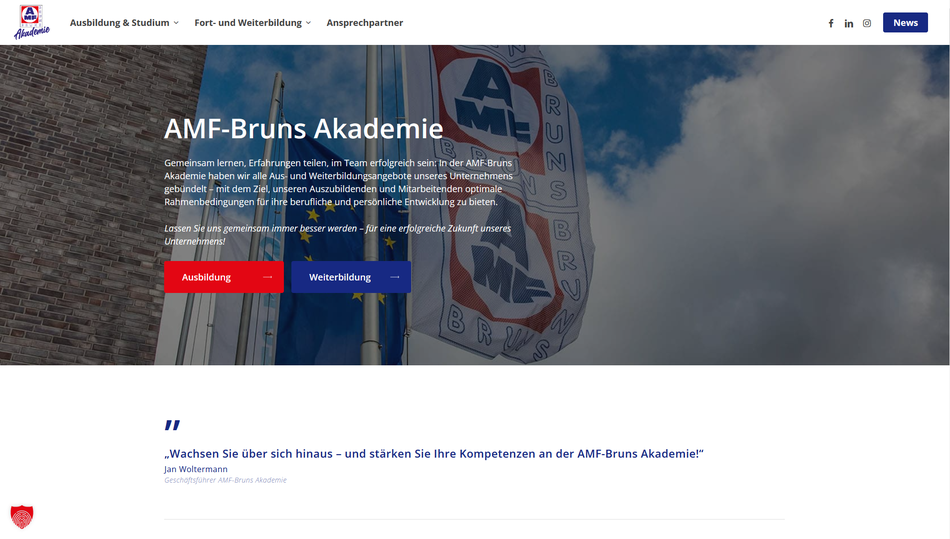The image size is (950, 539).
Task: Open the red fingerprint privacy shield icon
Action: click(22, 517)
